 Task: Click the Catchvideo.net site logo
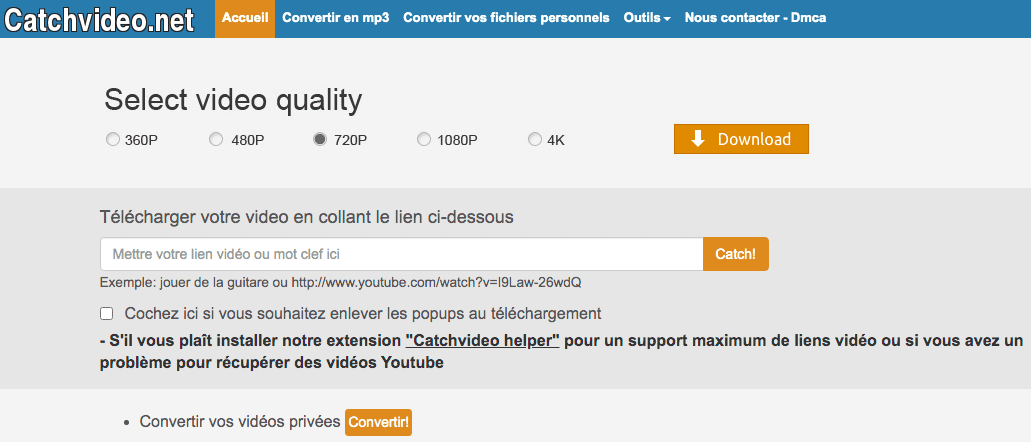click(x=100, y=20)
